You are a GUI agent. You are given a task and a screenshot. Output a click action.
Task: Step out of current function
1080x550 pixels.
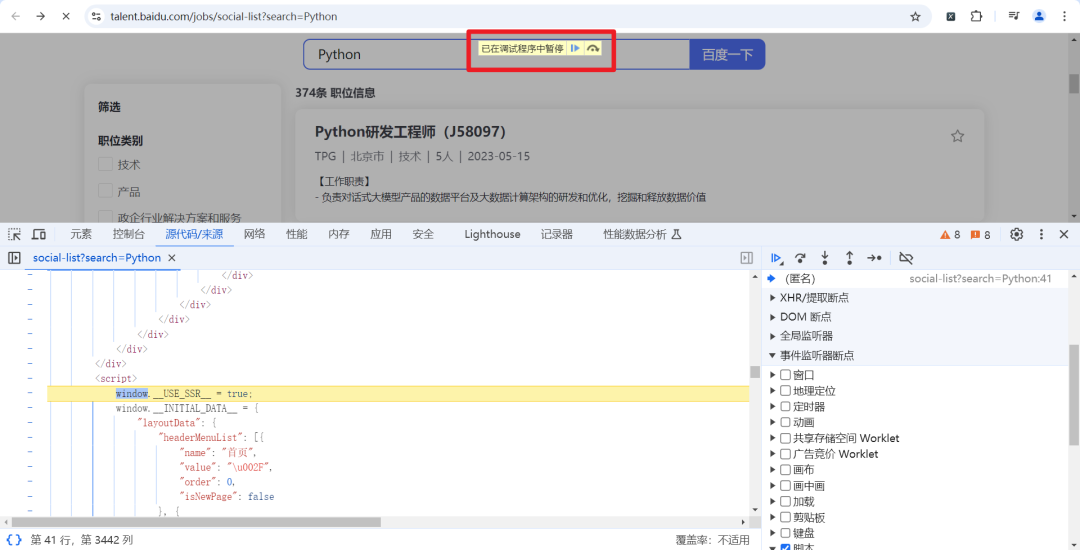coord(849,258)
